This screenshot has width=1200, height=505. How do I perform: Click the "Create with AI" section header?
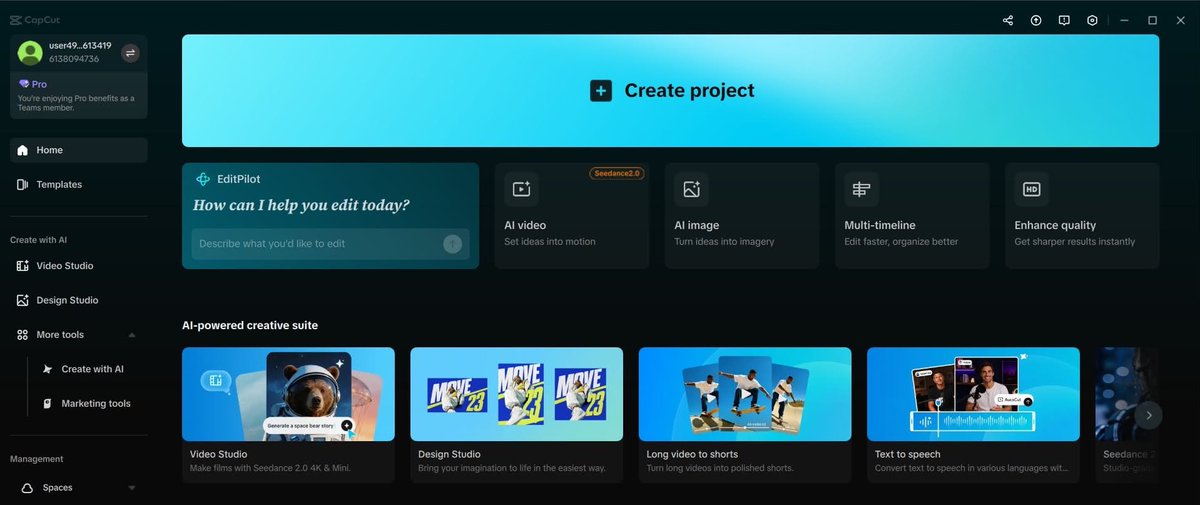tap(39, 240)
